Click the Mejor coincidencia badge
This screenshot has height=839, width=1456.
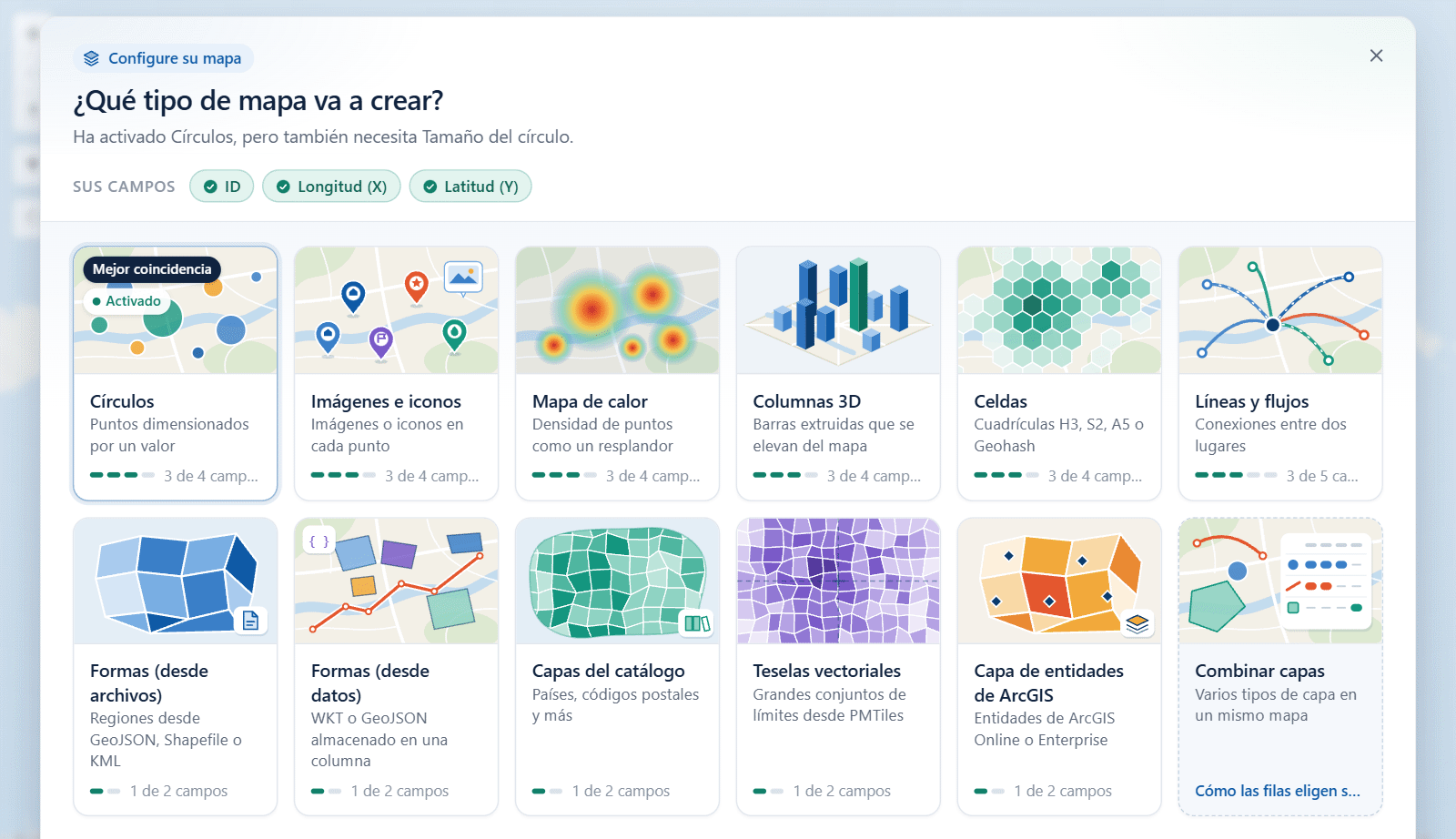tap(152, 269)
